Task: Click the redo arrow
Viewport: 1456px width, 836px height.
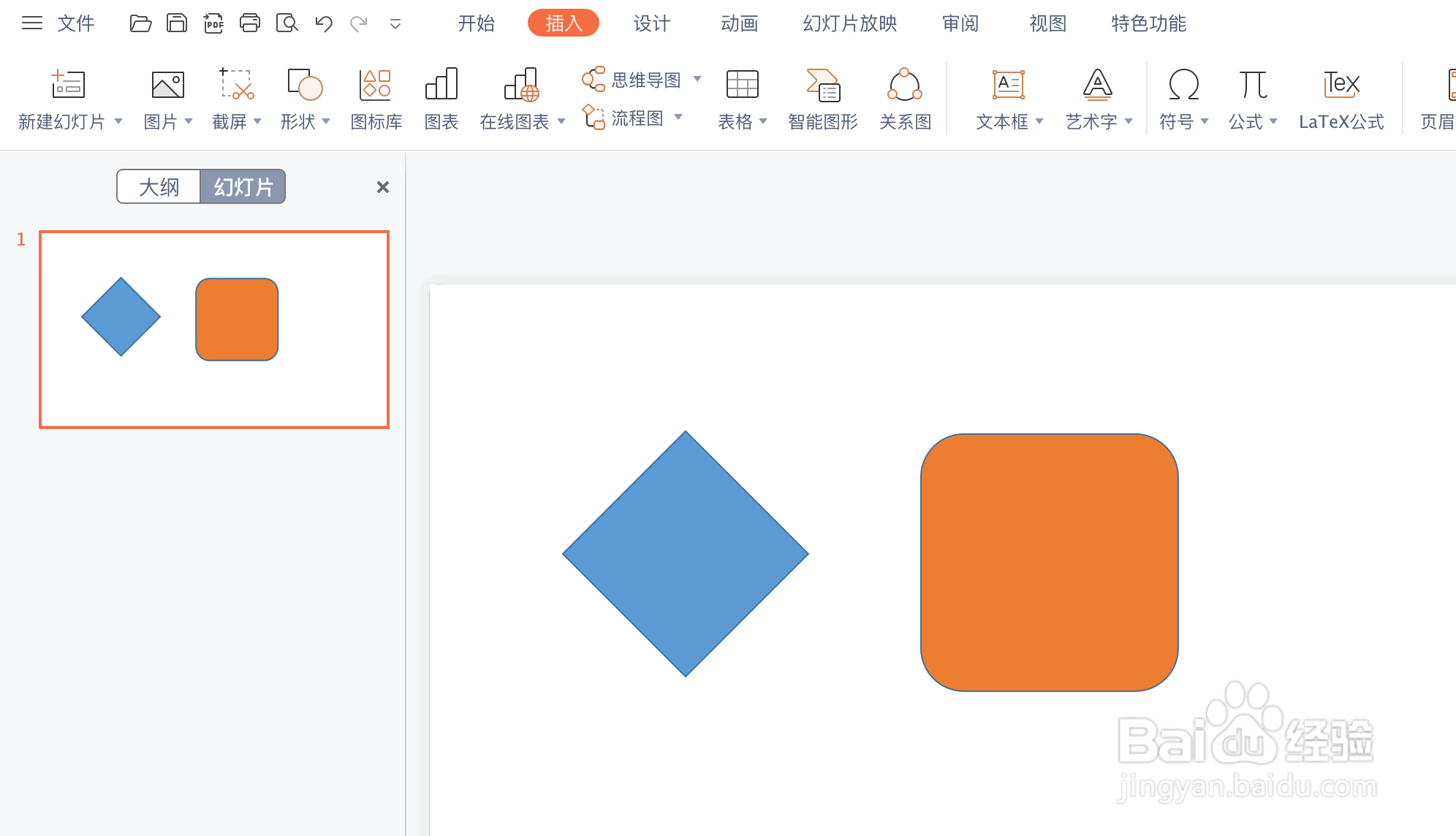Action: pyautogui.click(x=359, y=23)
